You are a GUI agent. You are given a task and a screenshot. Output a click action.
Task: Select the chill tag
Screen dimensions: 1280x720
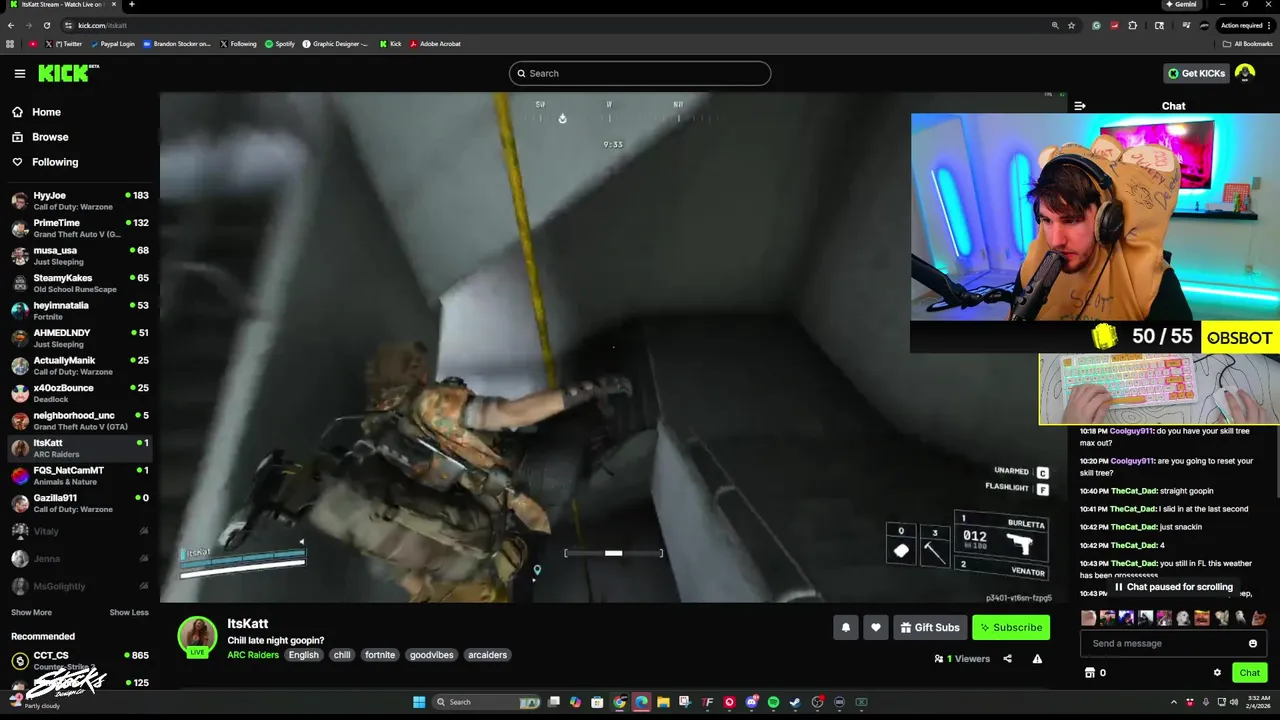[x=342, y=655]
